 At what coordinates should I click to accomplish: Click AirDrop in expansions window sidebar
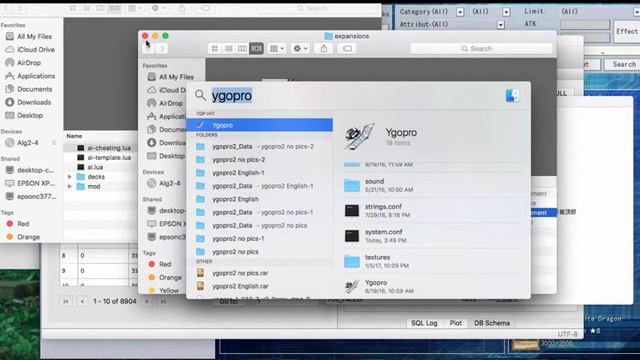click(x=165, y=103)
